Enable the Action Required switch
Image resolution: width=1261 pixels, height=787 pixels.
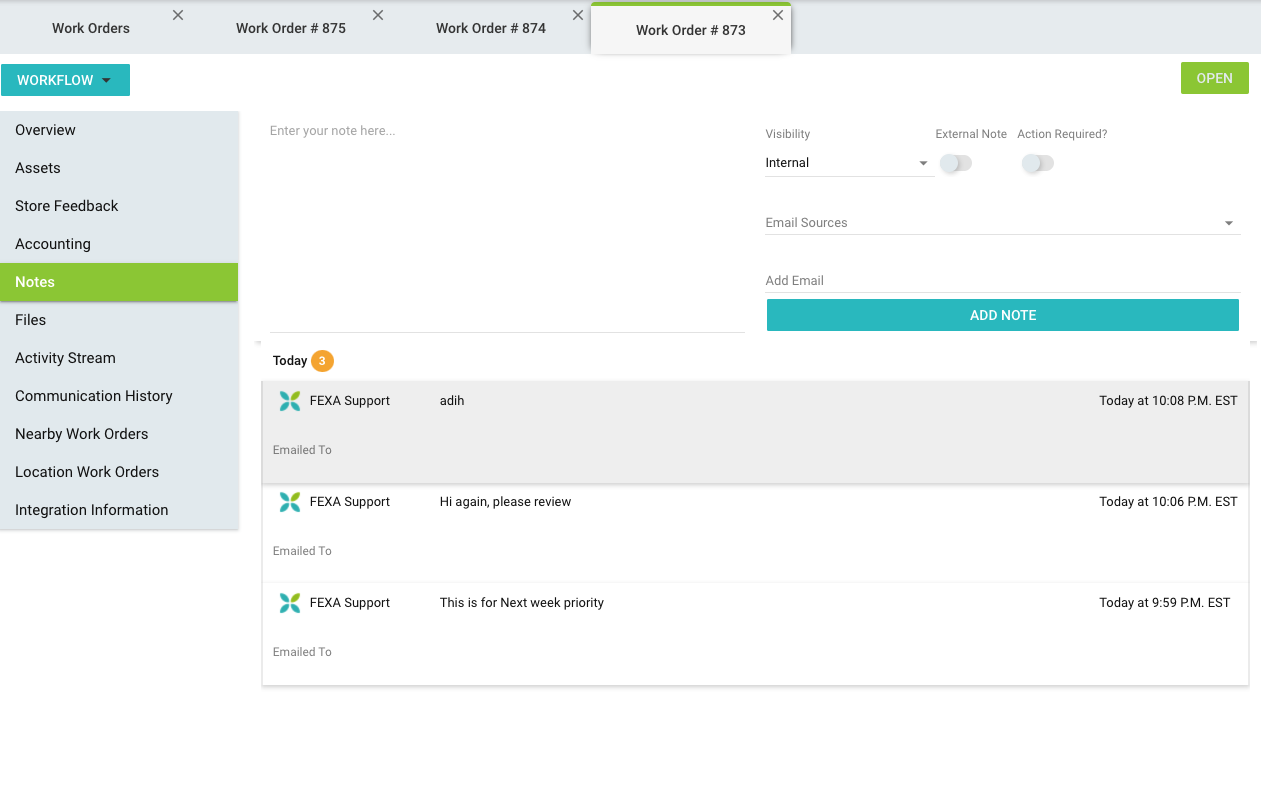click(x=1038, y=163)
